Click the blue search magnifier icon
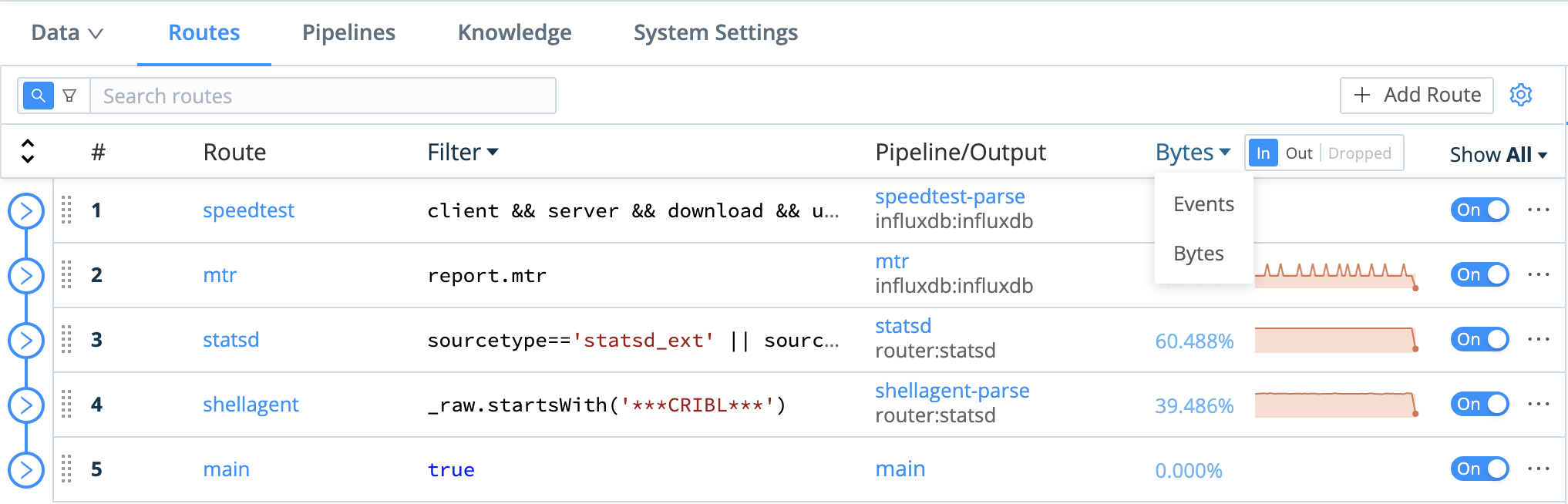 [38, 96]
